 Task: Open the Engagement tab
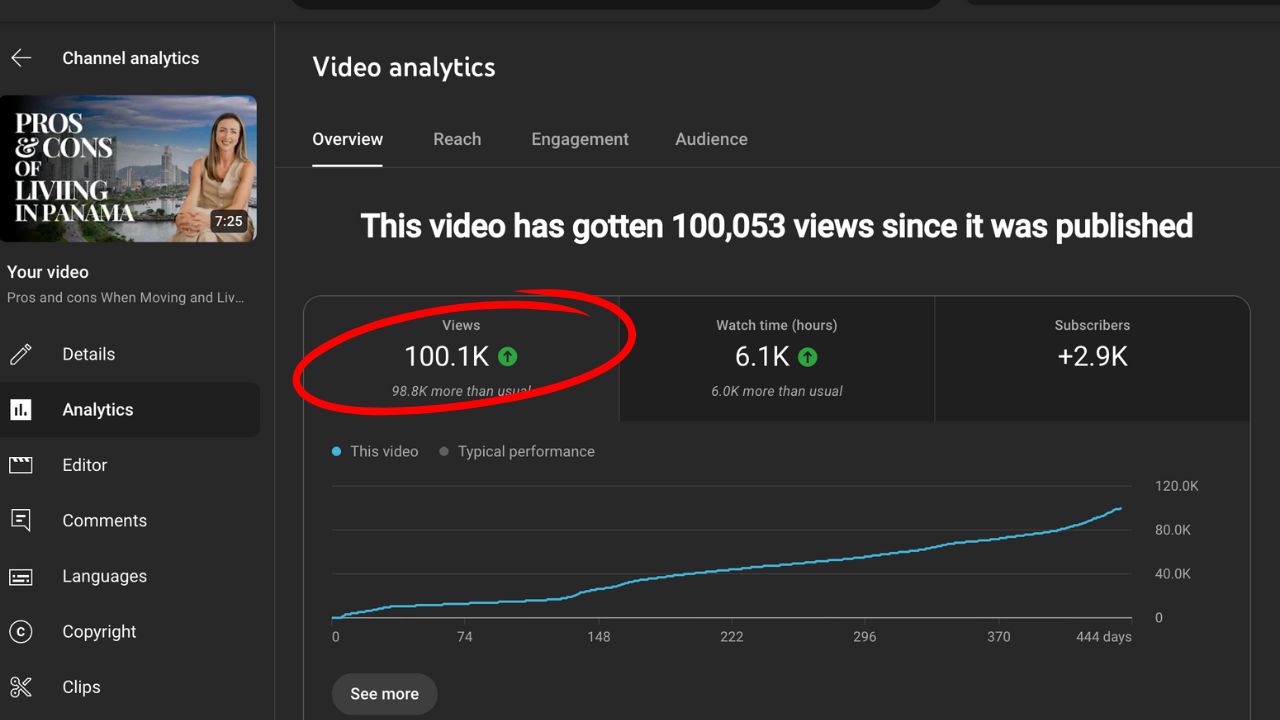click(x=580, y=140)
